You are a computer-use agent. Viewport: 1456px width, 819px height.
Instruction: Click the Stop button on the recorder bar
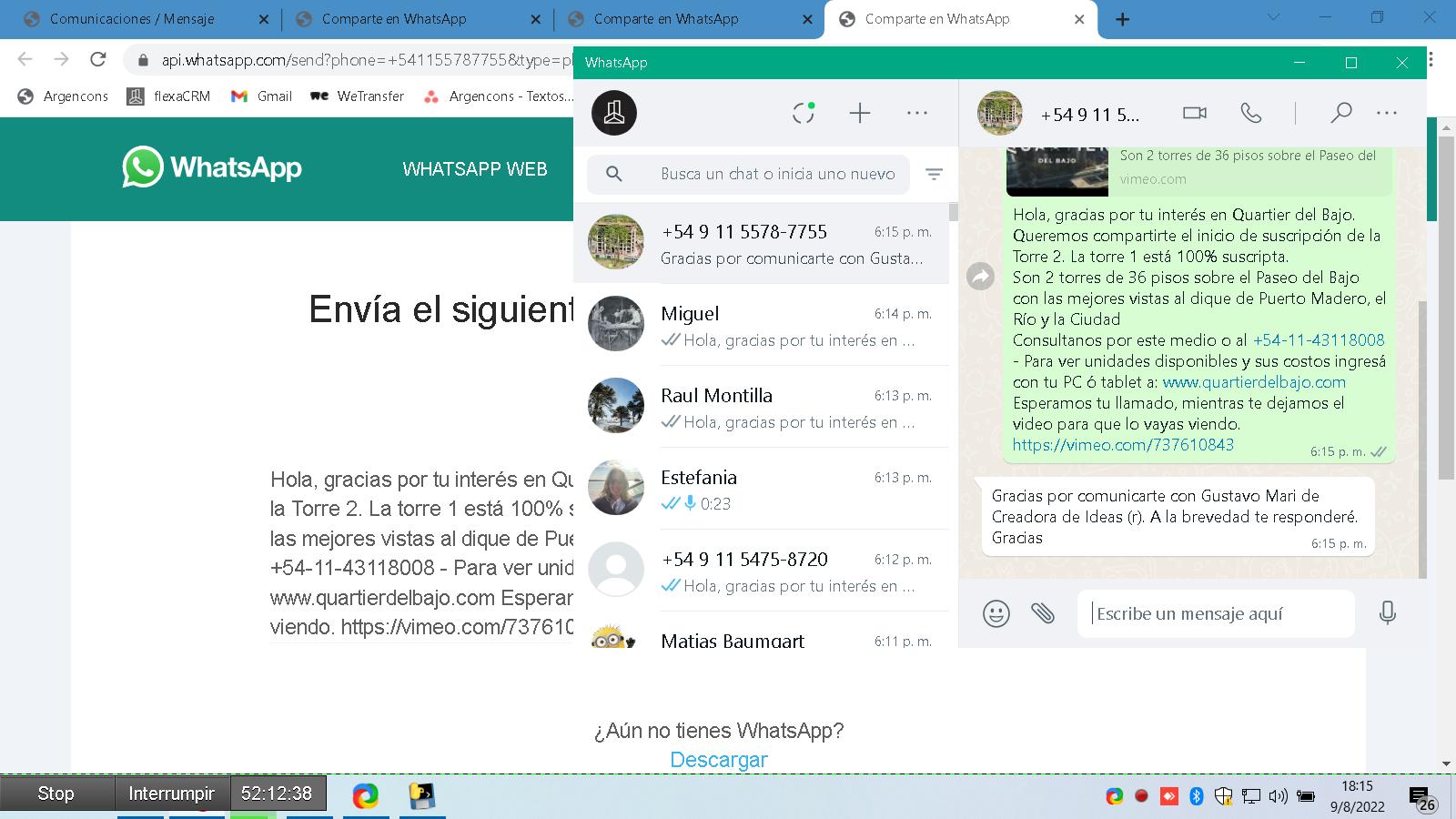coord(56,794)
